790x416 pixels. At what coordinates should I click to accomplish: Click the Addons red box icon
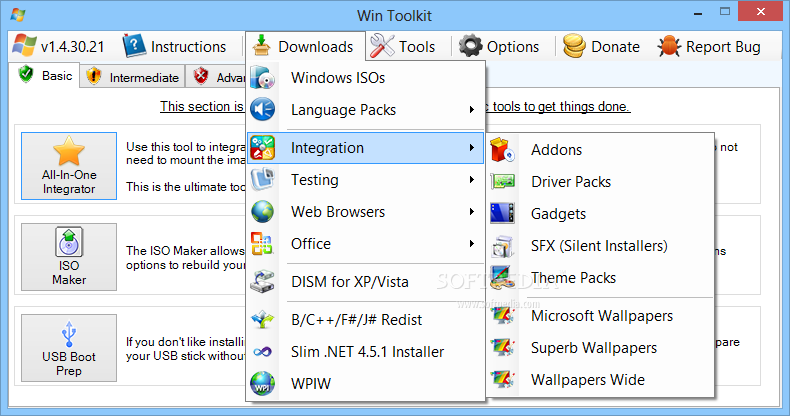click(x=502, y=150)
